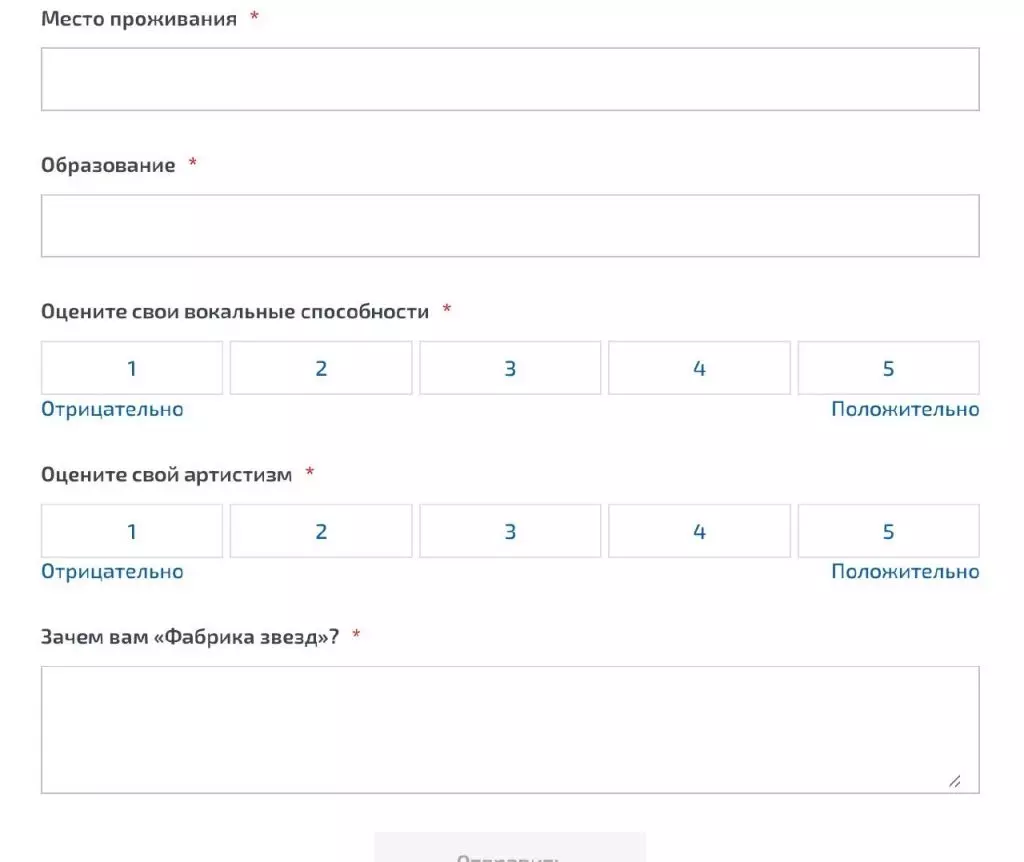Select 4 for артистизм rating
Viewport: 1024px width, 862px height.
(699, 531)
